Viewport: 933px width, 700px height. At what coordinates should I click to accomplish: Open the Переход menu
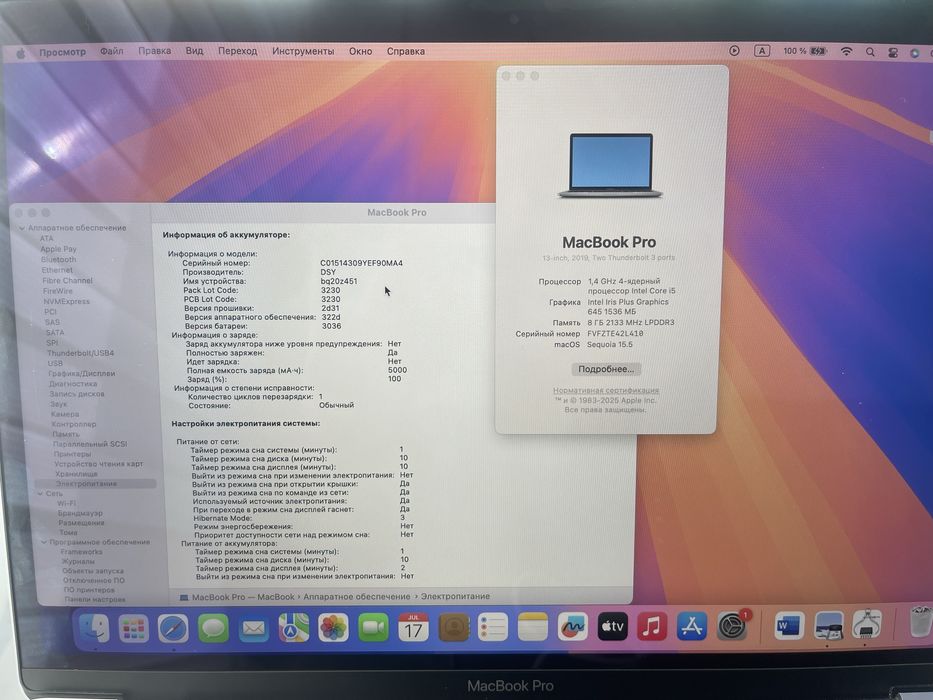click(x=237, y=51)
